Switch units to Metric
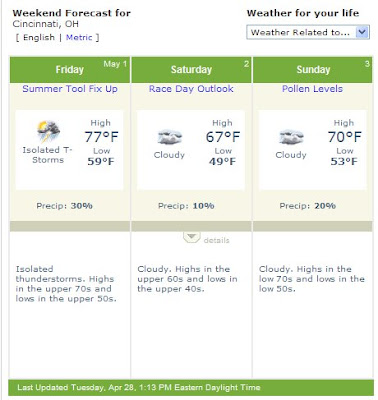The width and height of the screenshot is (378, 400). (x=79, y=37)
